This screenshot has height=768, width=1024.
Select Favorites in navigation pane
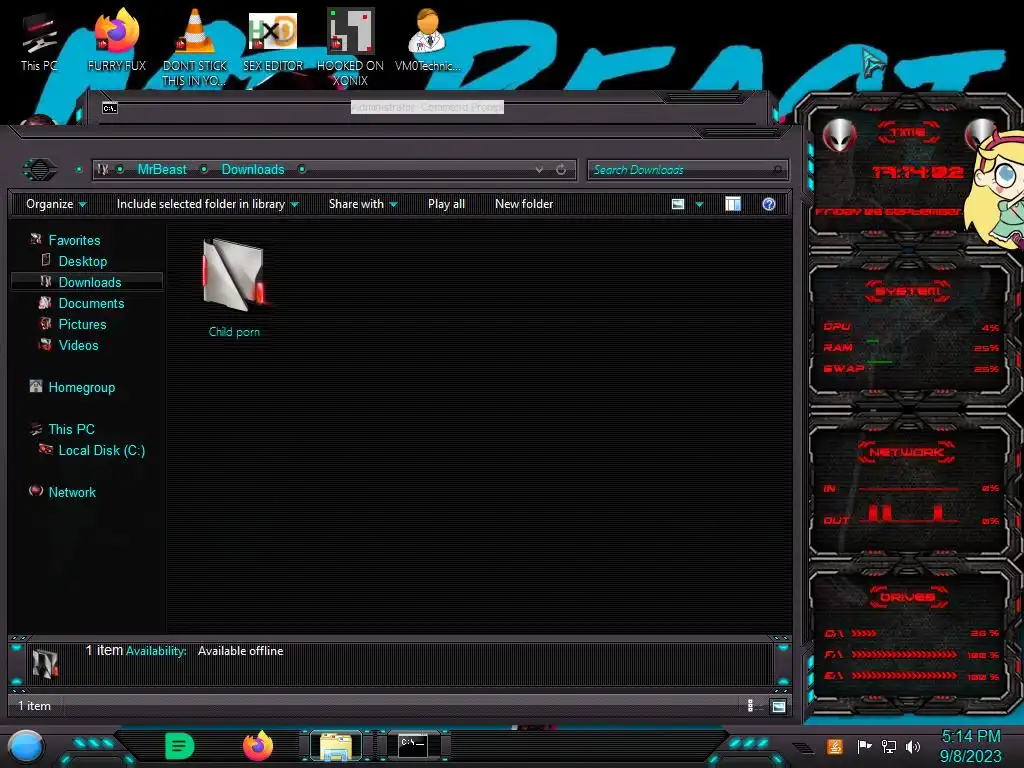74,240
